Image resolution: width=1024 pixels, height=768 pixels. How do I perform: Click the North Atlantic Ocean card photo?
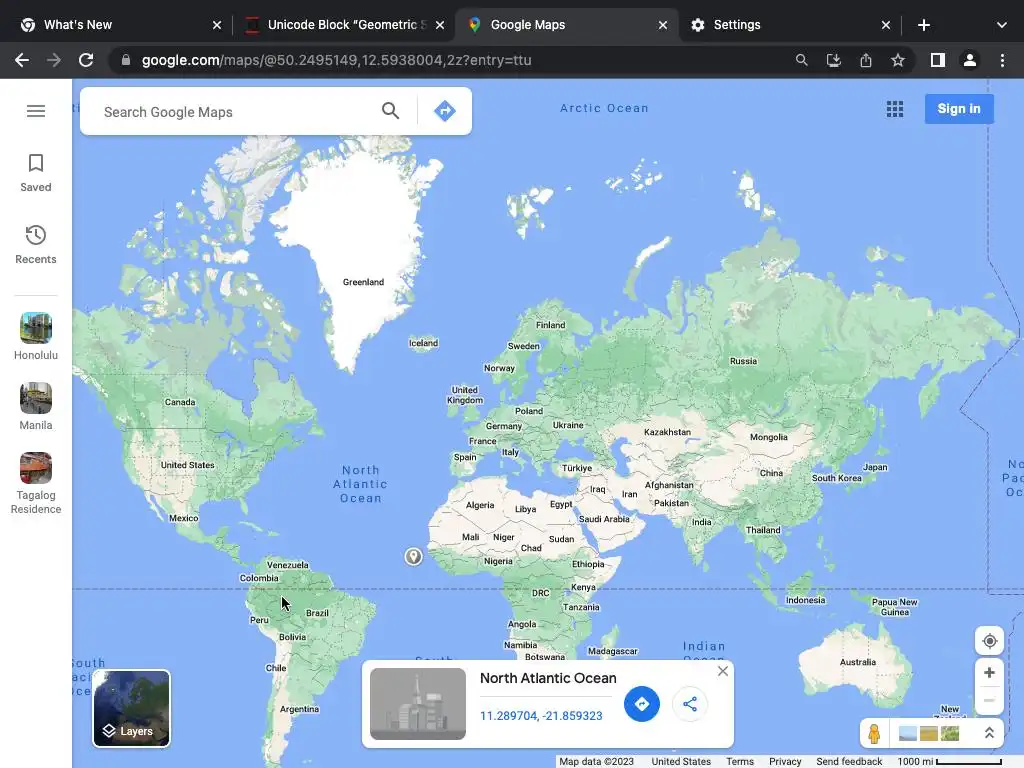point(418,704)
